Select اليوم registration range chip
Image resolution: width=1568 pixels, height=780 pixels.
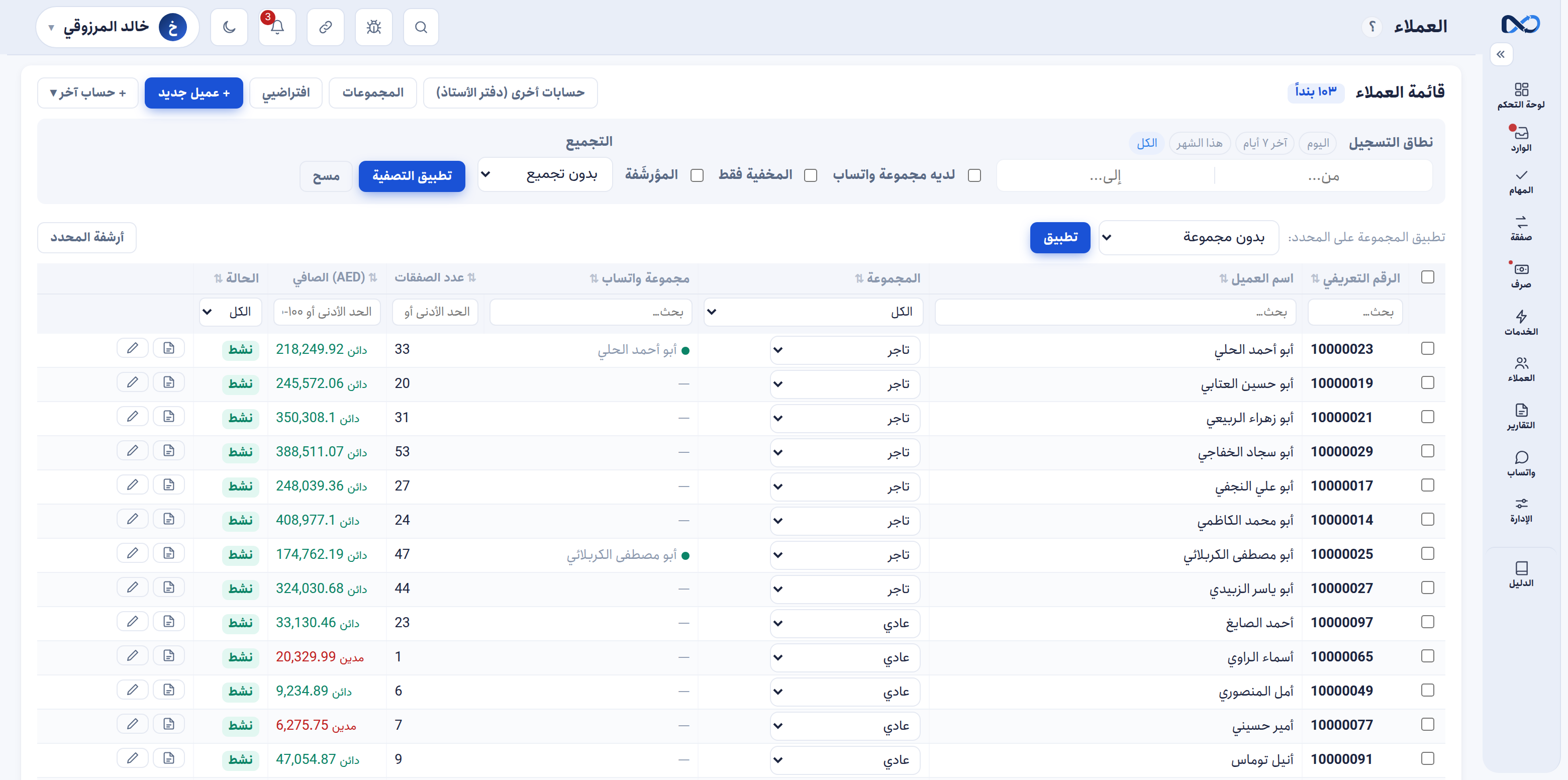(1318, 143)
